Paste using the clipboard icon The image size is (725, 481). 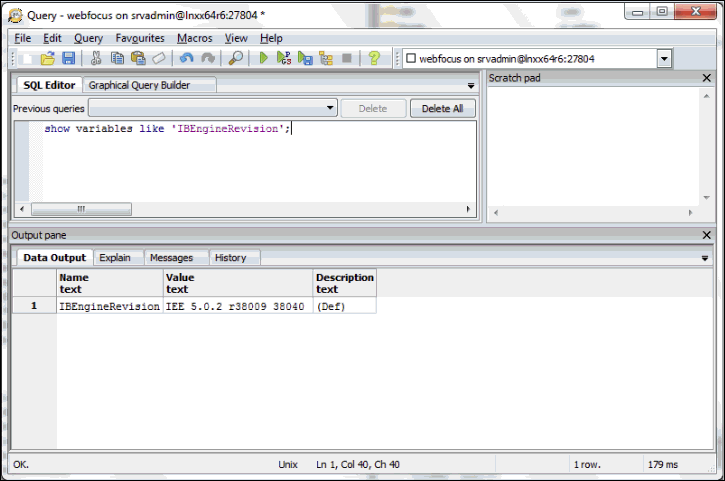click(x=138, y=58)
